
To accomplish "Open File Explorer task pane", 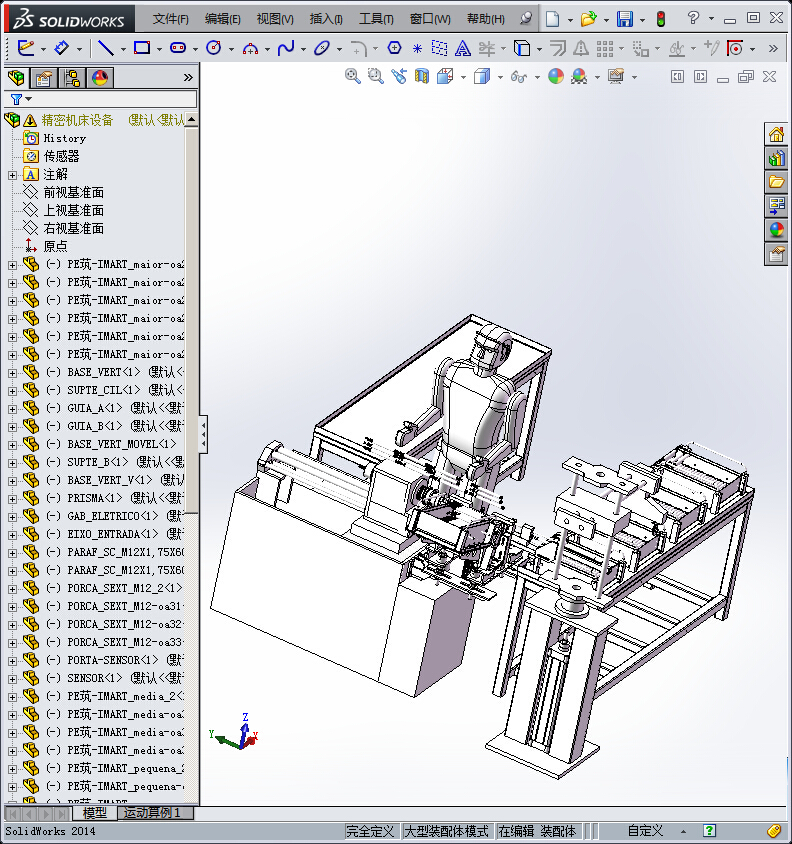I will 776,182.
